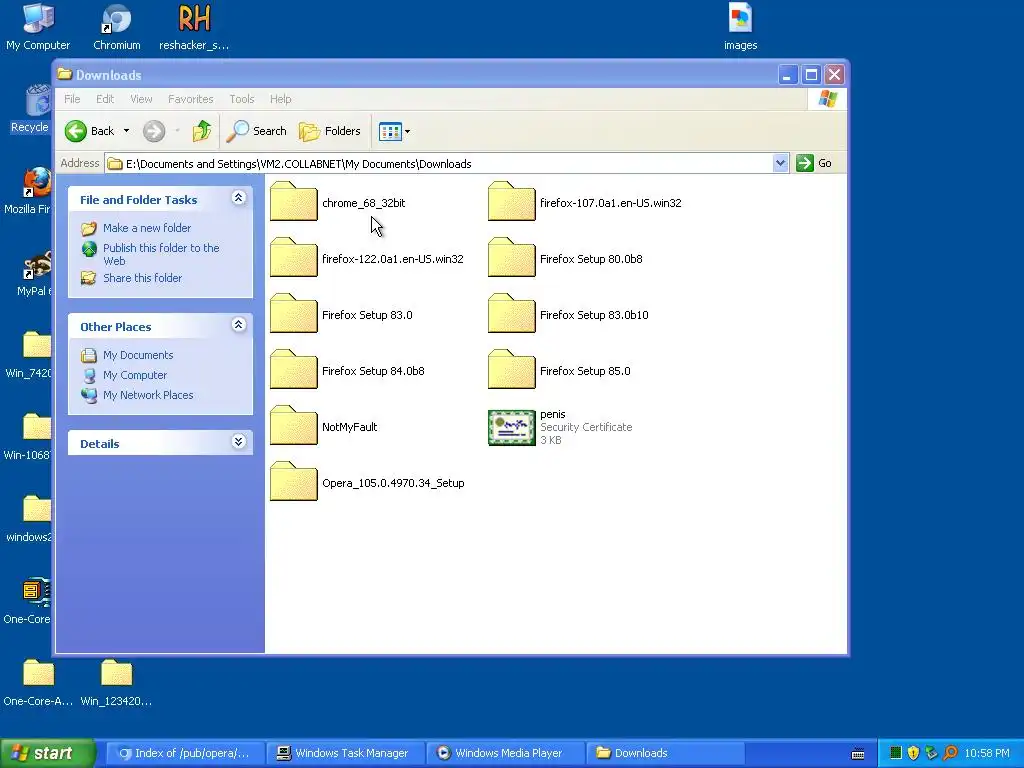1024x768 pixels.
Task: Open the View menu
Action: tap(141, 99)
